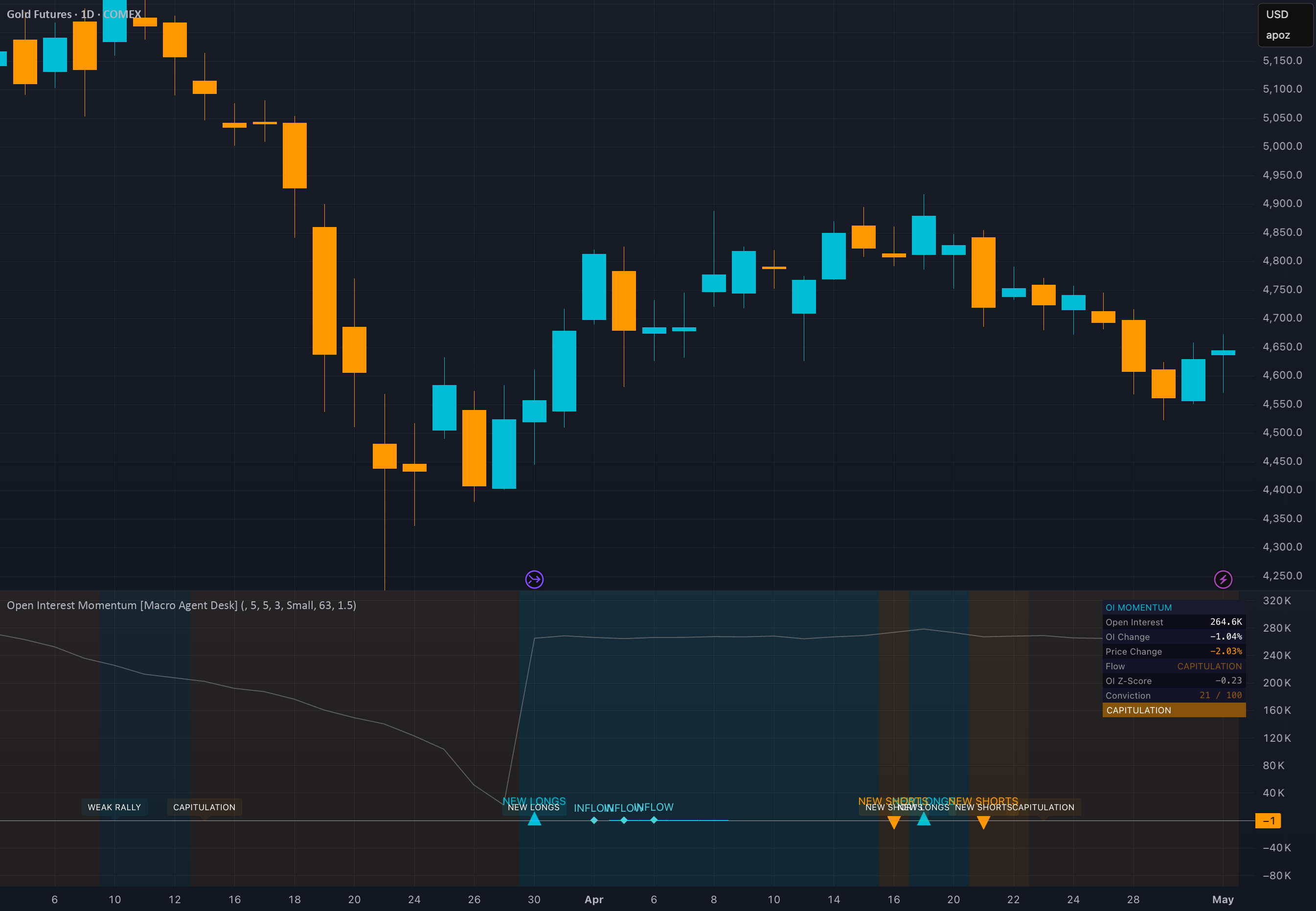
Task: Click the USD currency label
Action: point(1277,14)
